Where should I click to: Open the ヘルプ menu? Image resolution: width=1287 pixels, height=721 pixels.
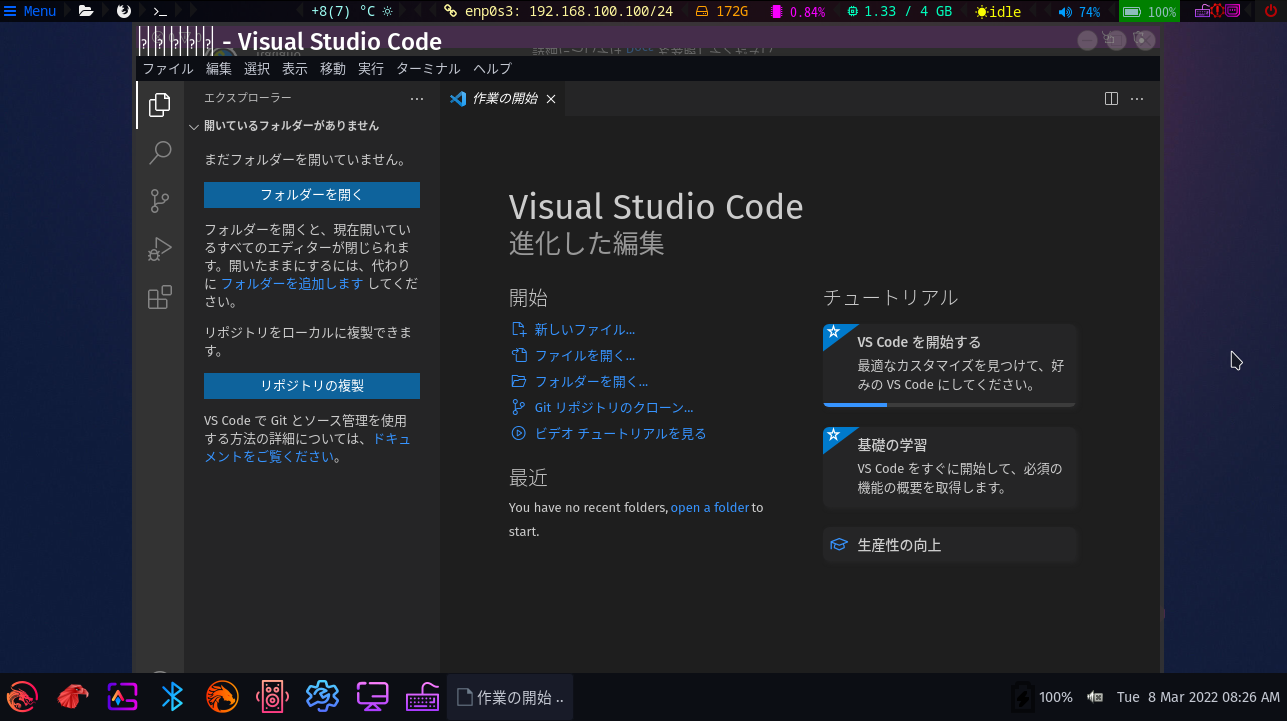tap(492, 69)
